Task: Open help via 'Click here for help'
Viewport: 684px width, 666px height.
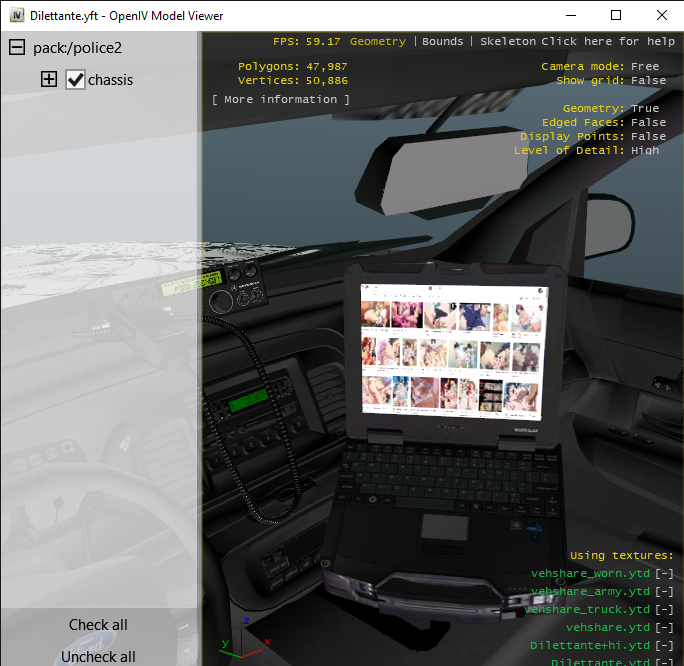Action: pyautogui.click(x=608, y=42)
